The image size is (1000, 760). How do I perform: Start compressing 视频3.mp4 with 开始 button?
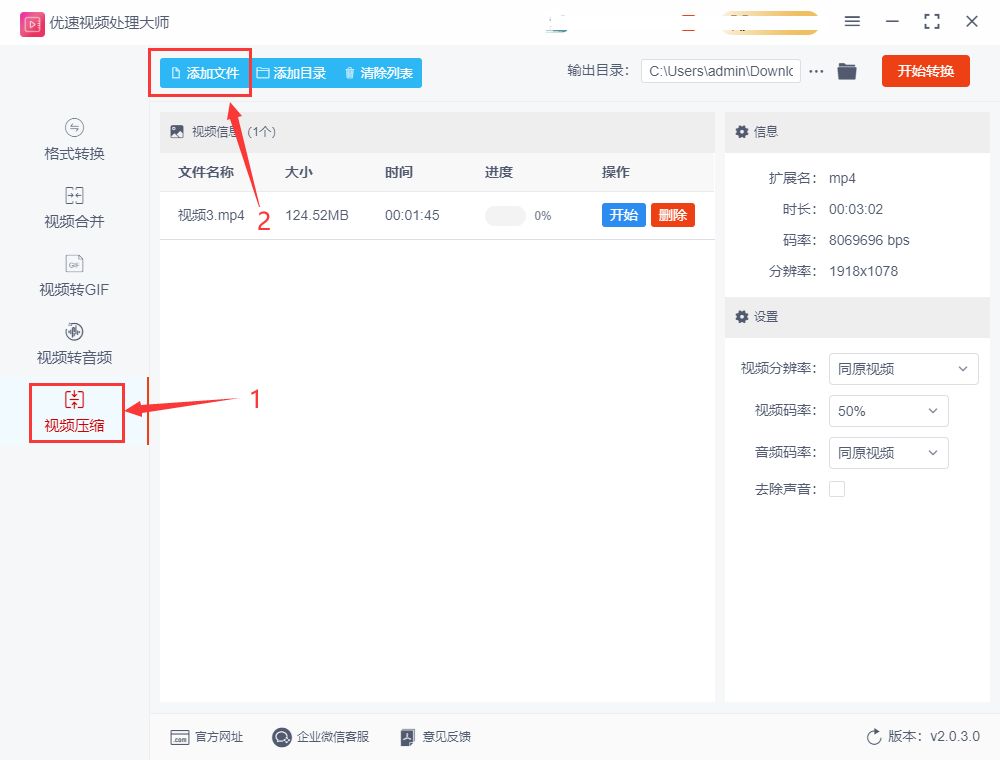point(623,215)
